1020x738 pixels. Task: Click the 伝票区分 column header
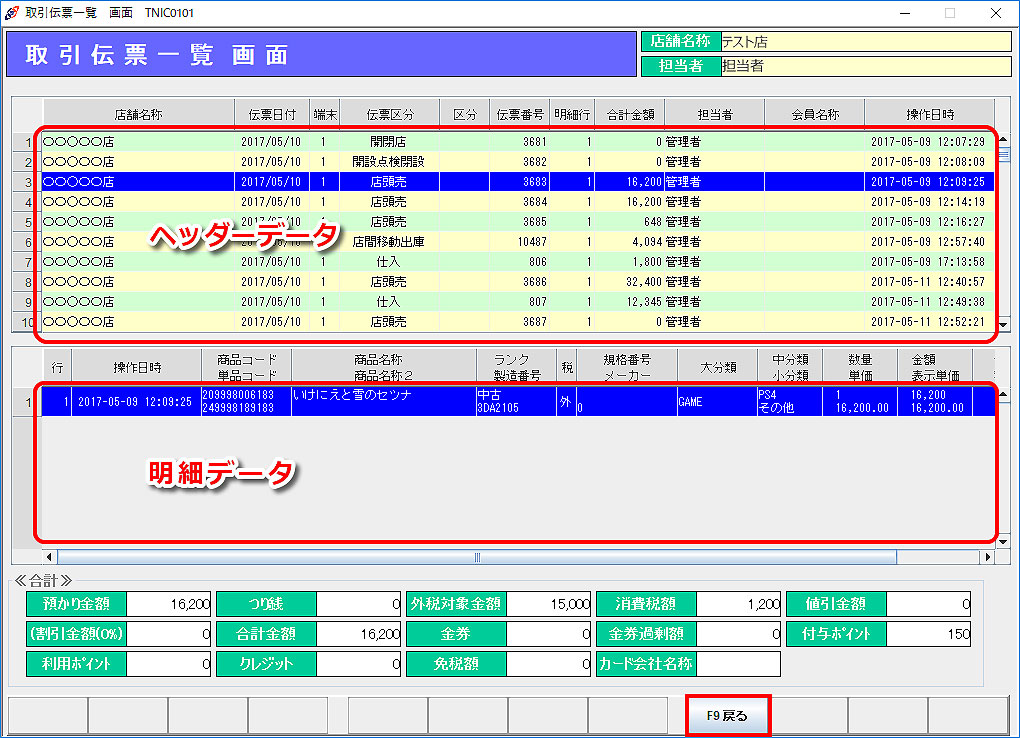click(389, 115)
